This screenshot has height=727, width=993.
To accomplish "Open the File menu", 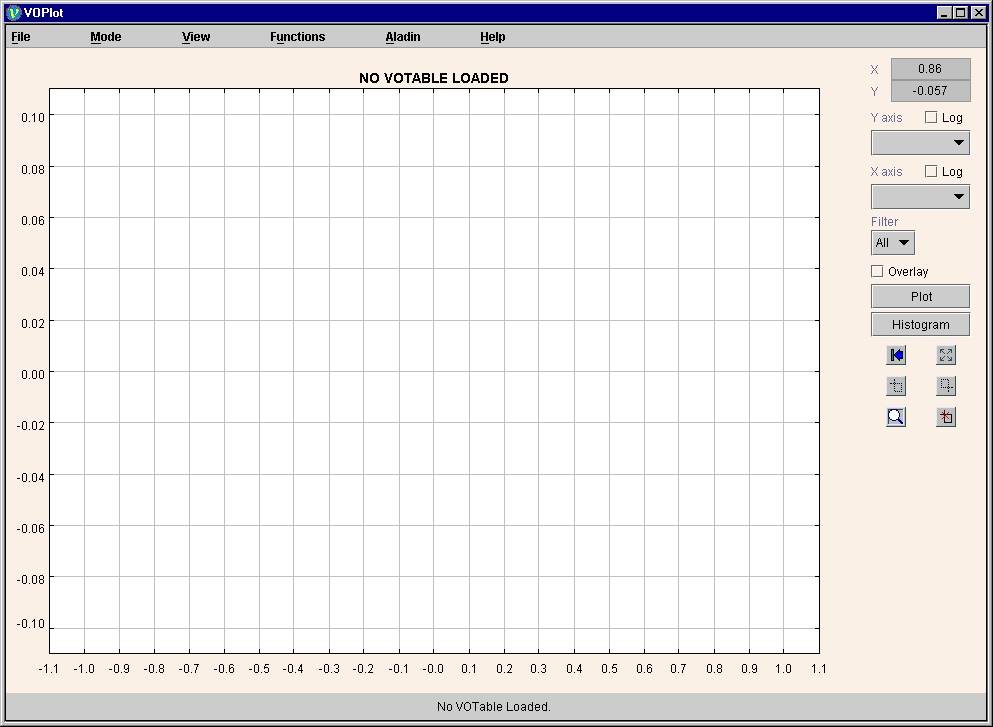I will tap(21, 37).
